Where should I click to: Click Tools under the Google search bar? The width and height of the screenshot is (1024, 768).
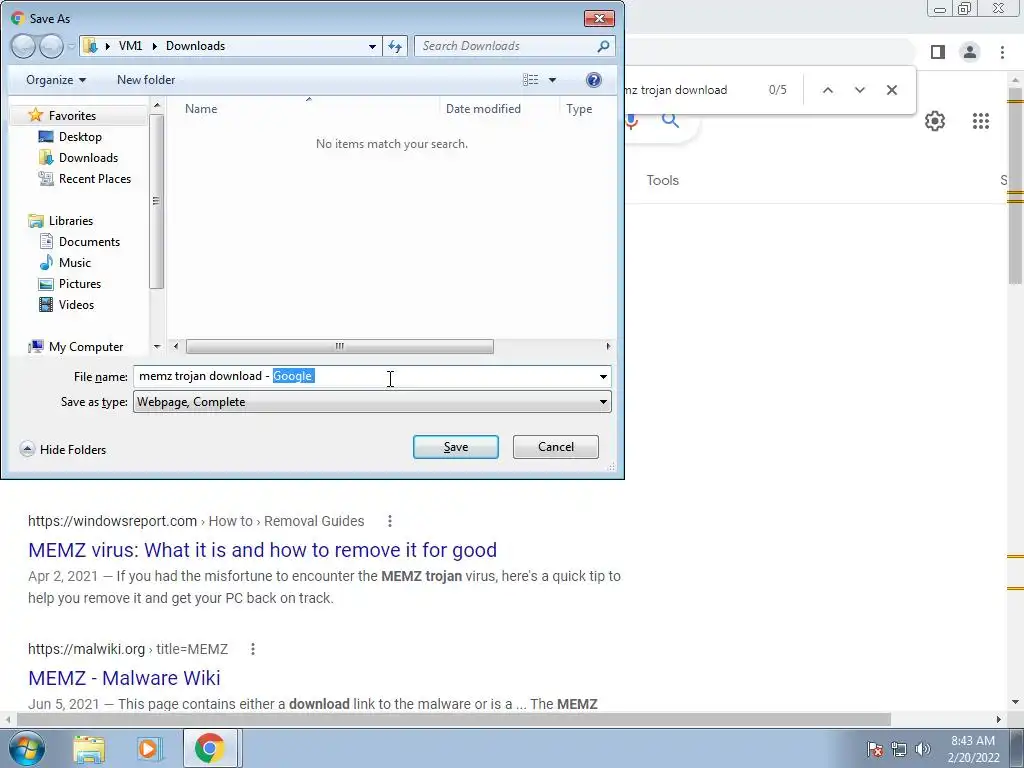662,180
